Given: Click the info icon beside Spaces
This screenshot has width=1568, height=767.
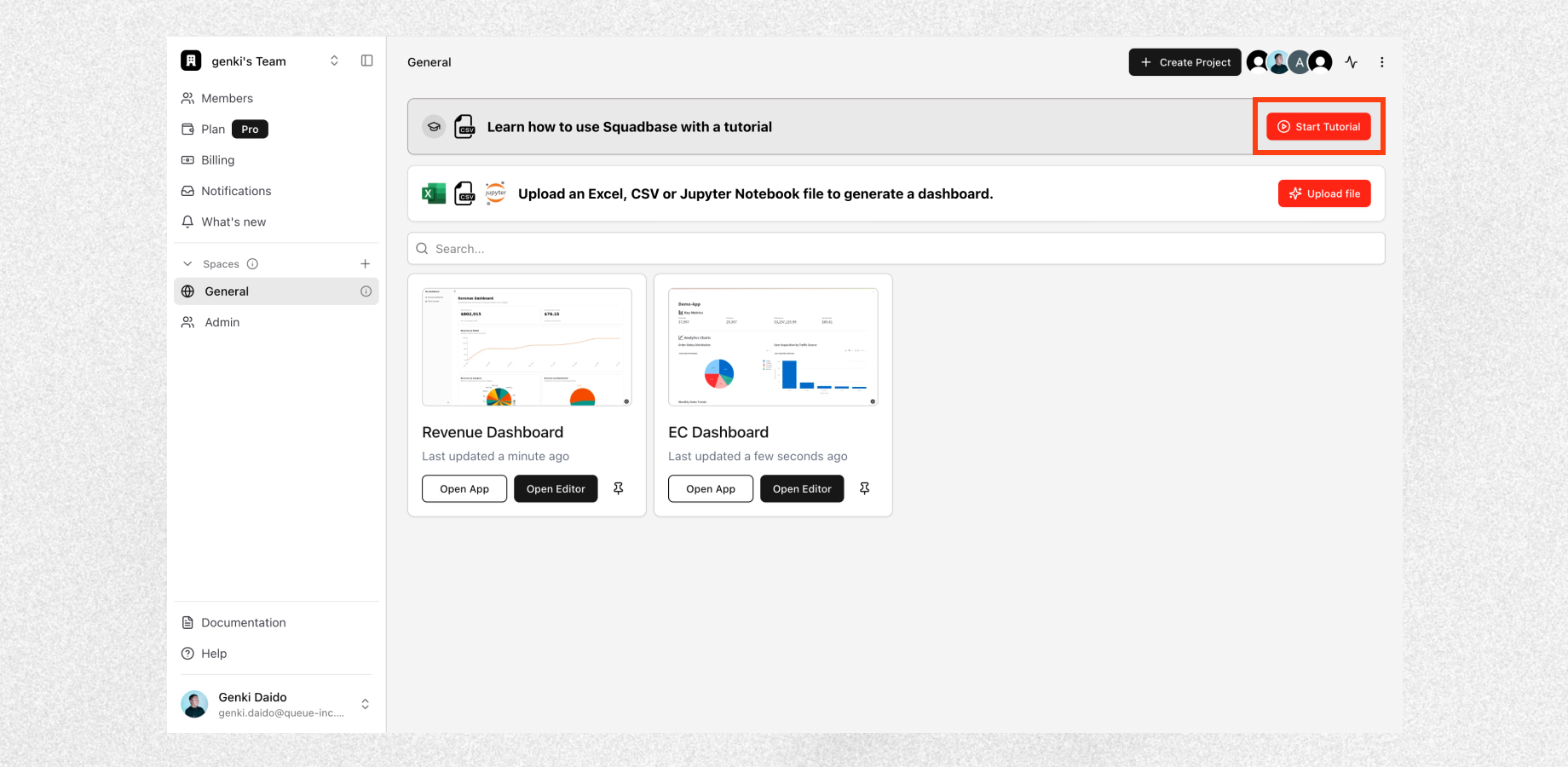Looking at the screenshot, I should [252, 264].
